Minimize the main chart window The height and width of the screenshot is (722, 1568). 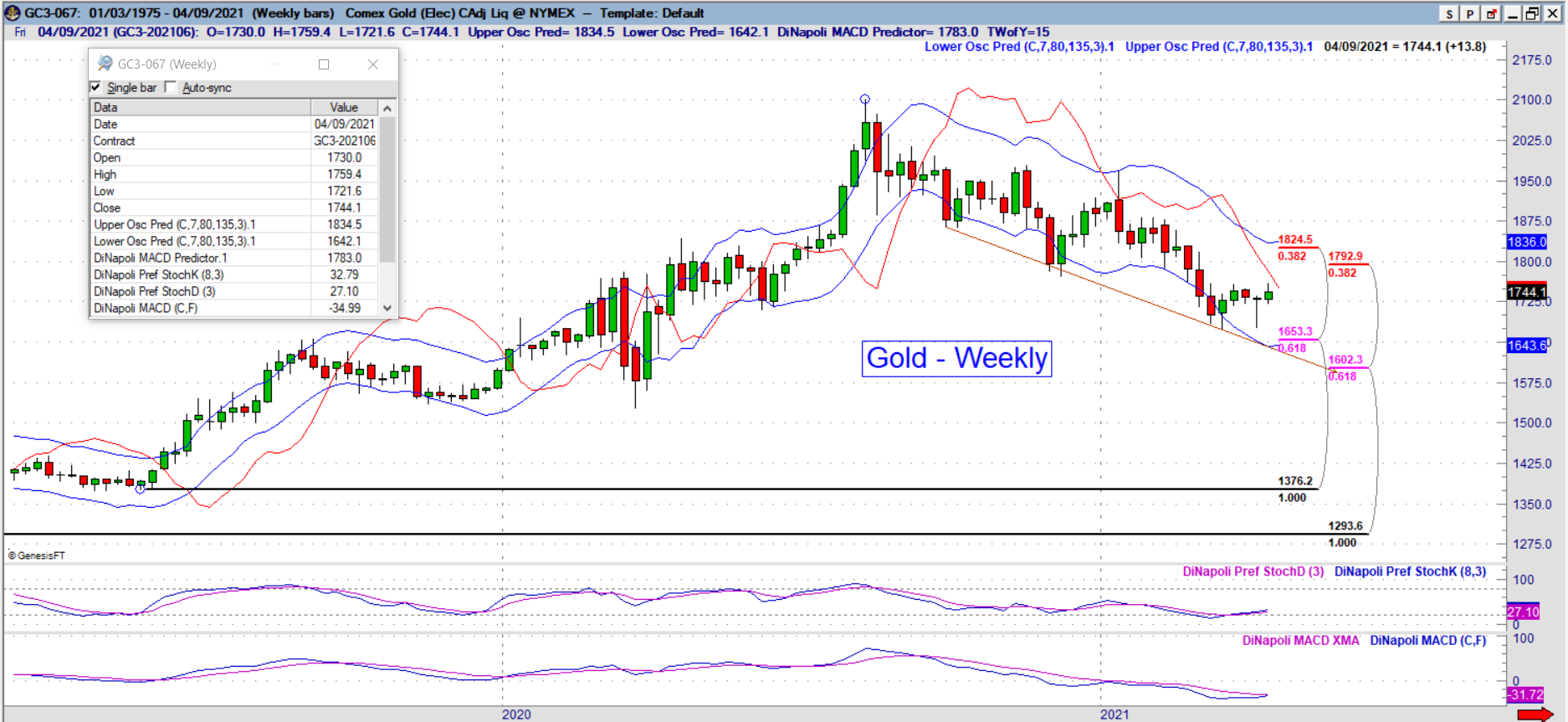1513,13
